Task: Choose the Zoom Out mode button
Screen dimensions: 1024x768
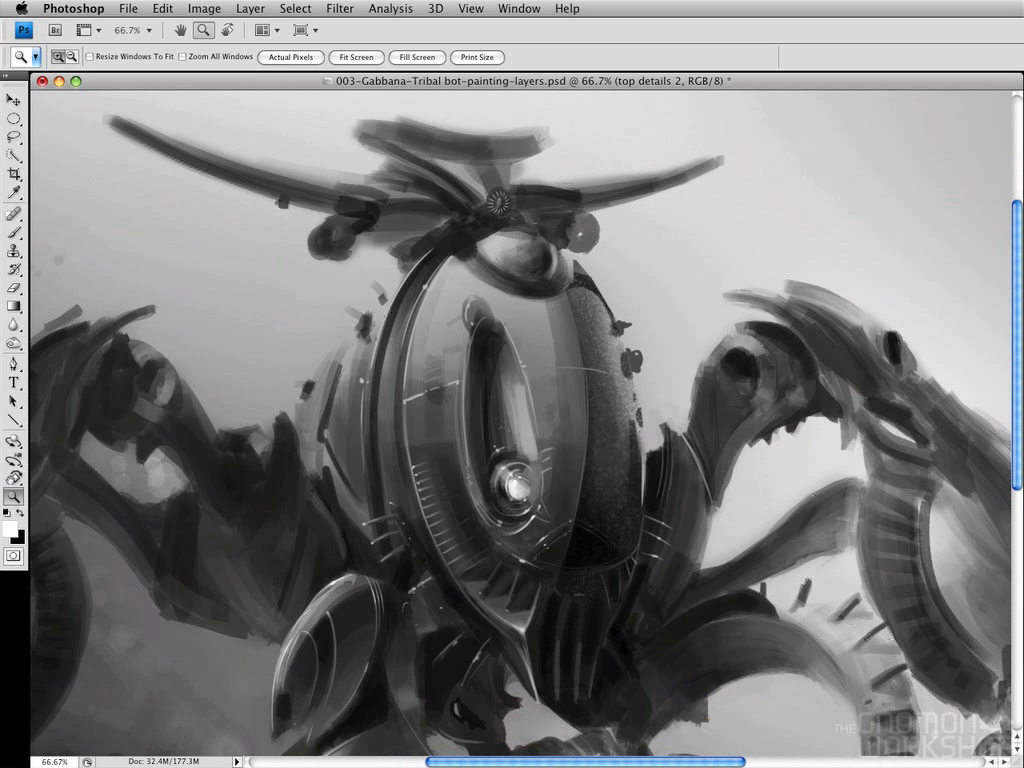Action: [71, 57]
